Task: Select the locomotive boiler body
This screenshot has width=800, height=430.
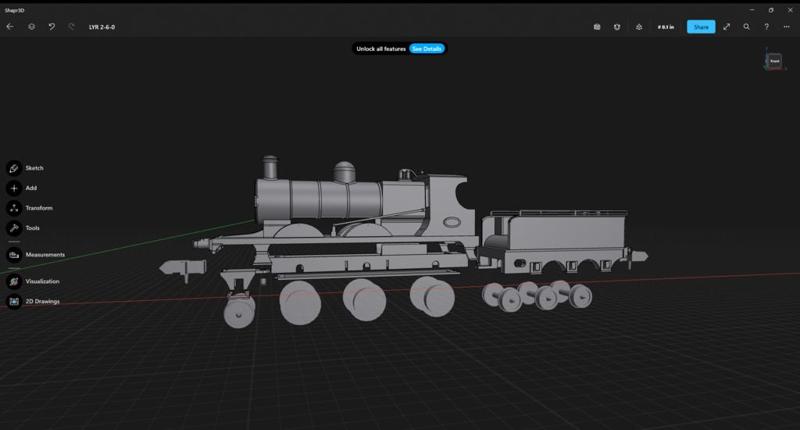Action: click(x=319, y=199)
